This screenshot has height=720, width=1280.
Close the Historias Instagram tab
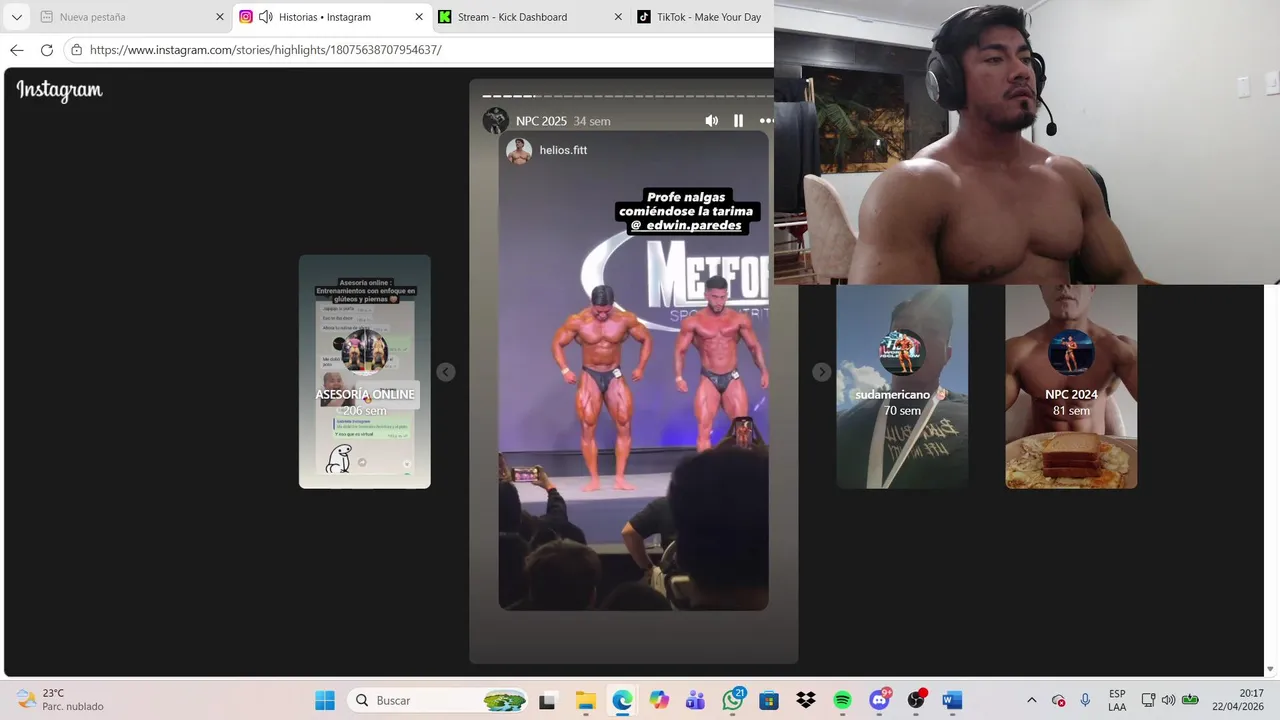point(419,17)
